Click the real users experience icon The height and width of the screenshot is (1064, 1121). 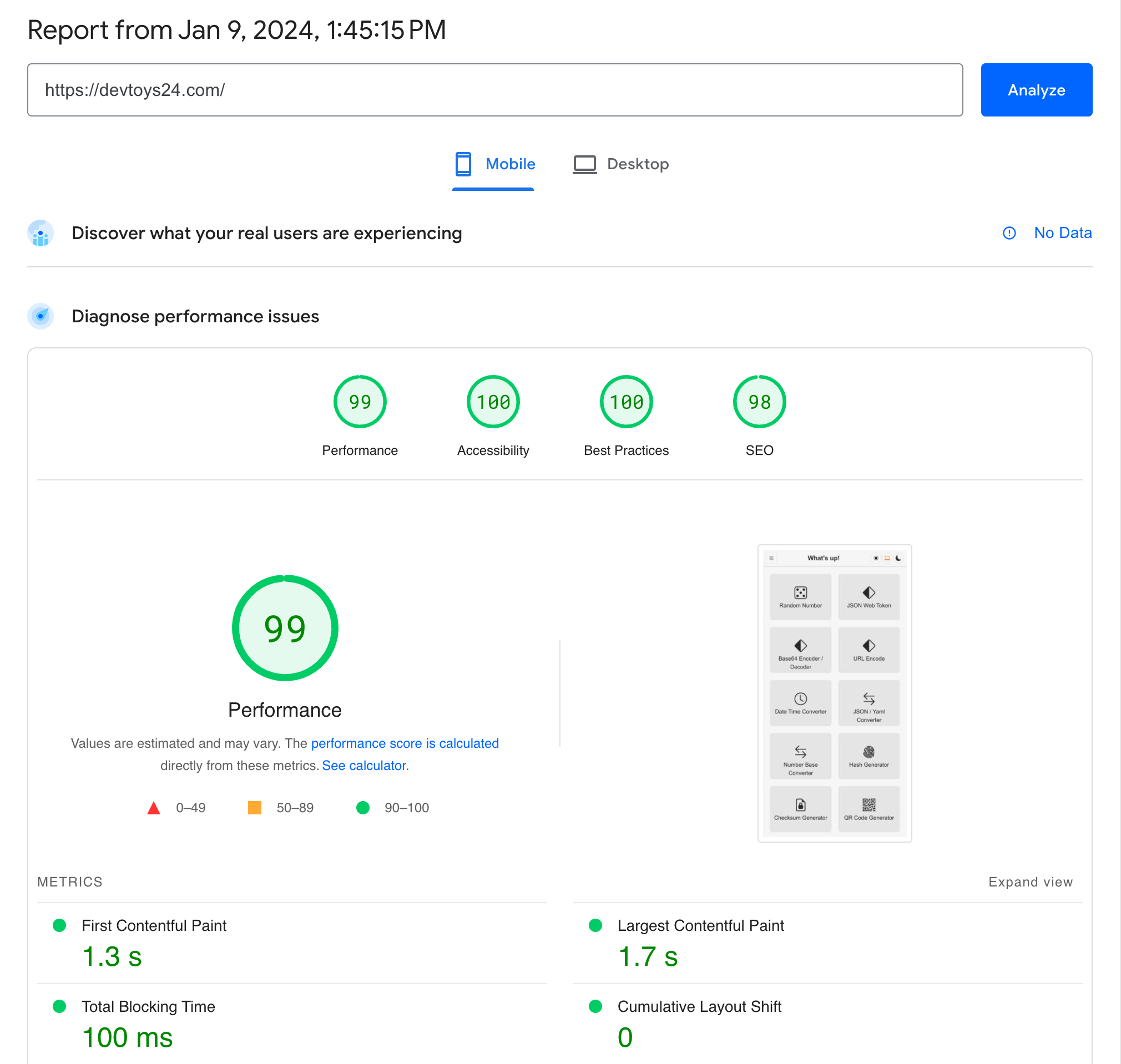pyautogui.click(x=41, y=233)
